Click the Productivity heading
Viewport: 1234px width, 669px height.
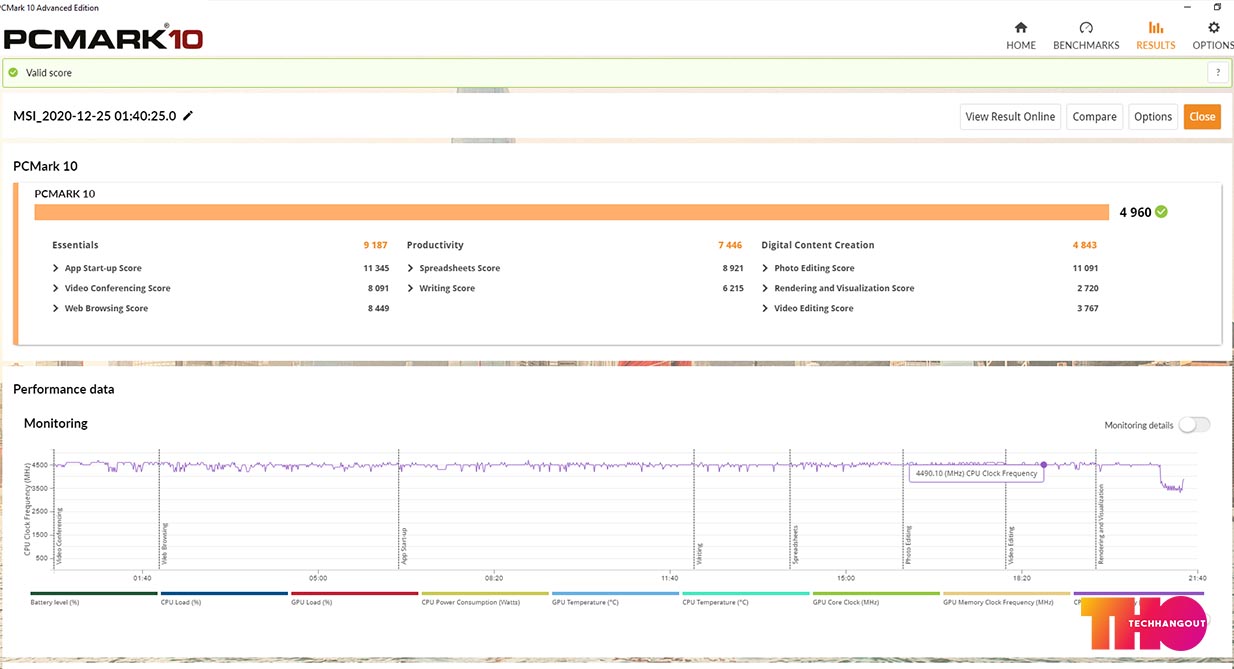point(435,245)
